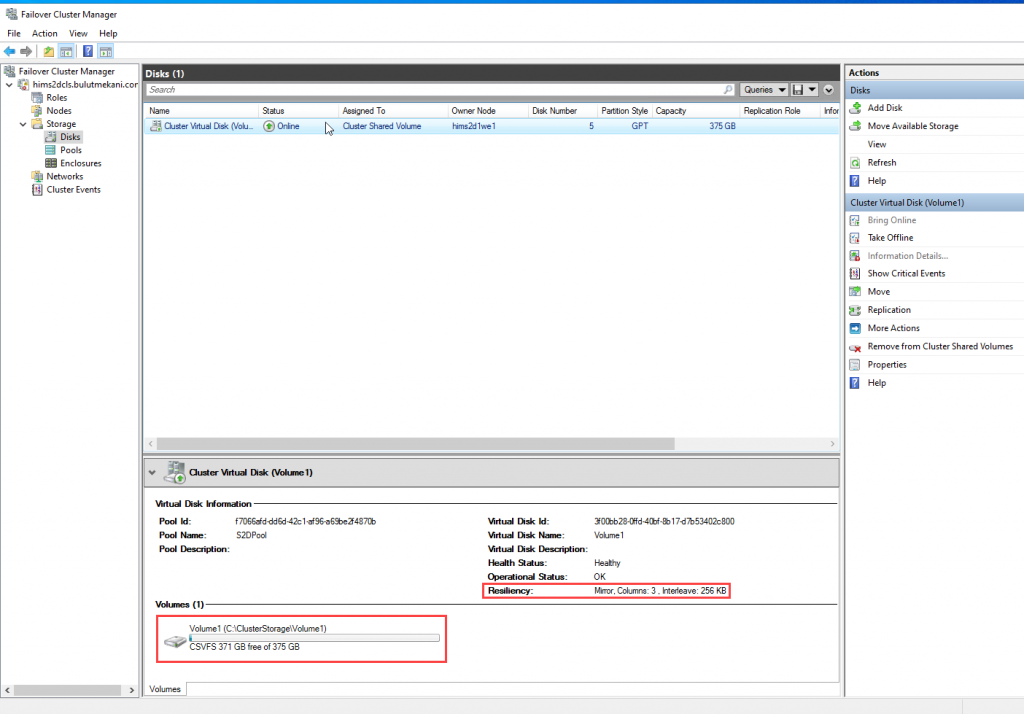Viewport: 1024px width, 714px height.
Task: Collapse the Cluster Virtual Disk details pane
Action: click(x=152, y=472)
